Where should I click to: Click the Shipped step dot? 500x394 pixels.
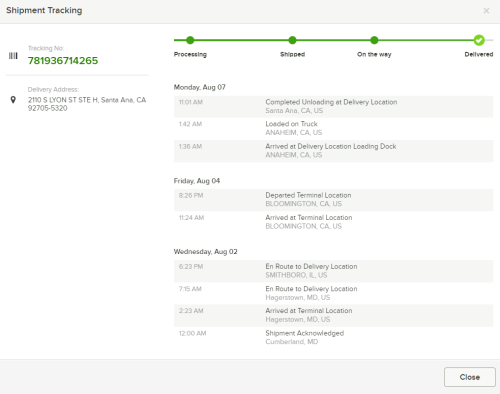tap(292, 40)
